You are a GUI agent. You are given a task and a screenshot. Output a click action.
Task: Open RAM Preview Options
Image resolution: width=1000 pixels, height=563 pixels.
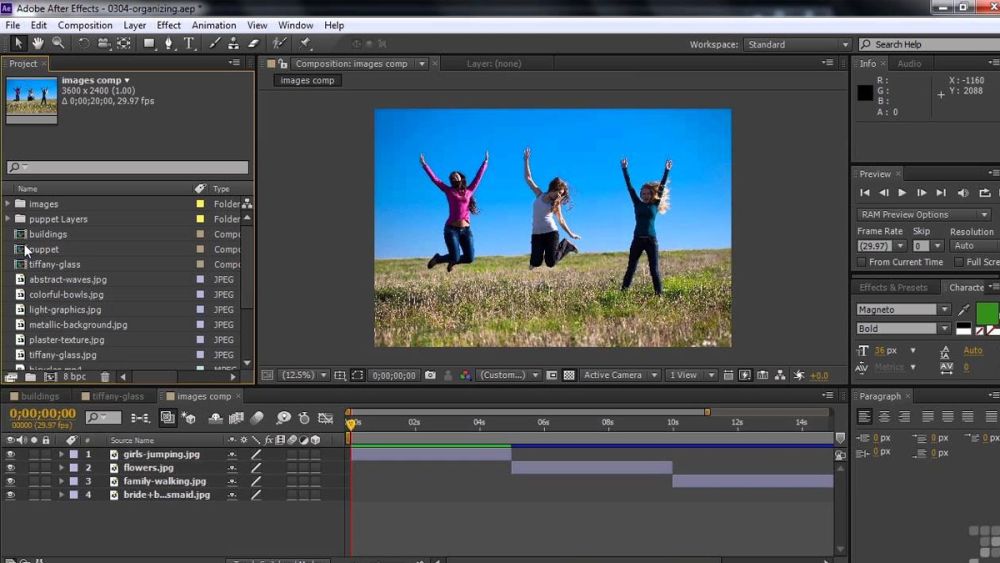(923, 214)
